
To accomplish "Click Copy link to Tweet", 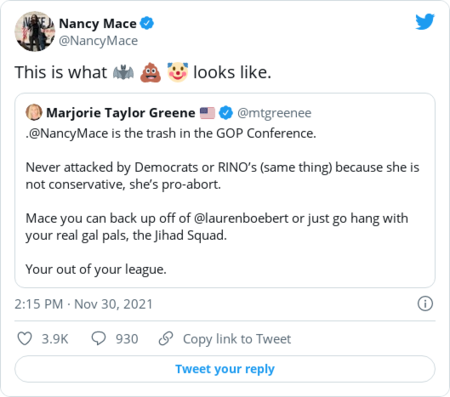I will [x=237, y=339].
